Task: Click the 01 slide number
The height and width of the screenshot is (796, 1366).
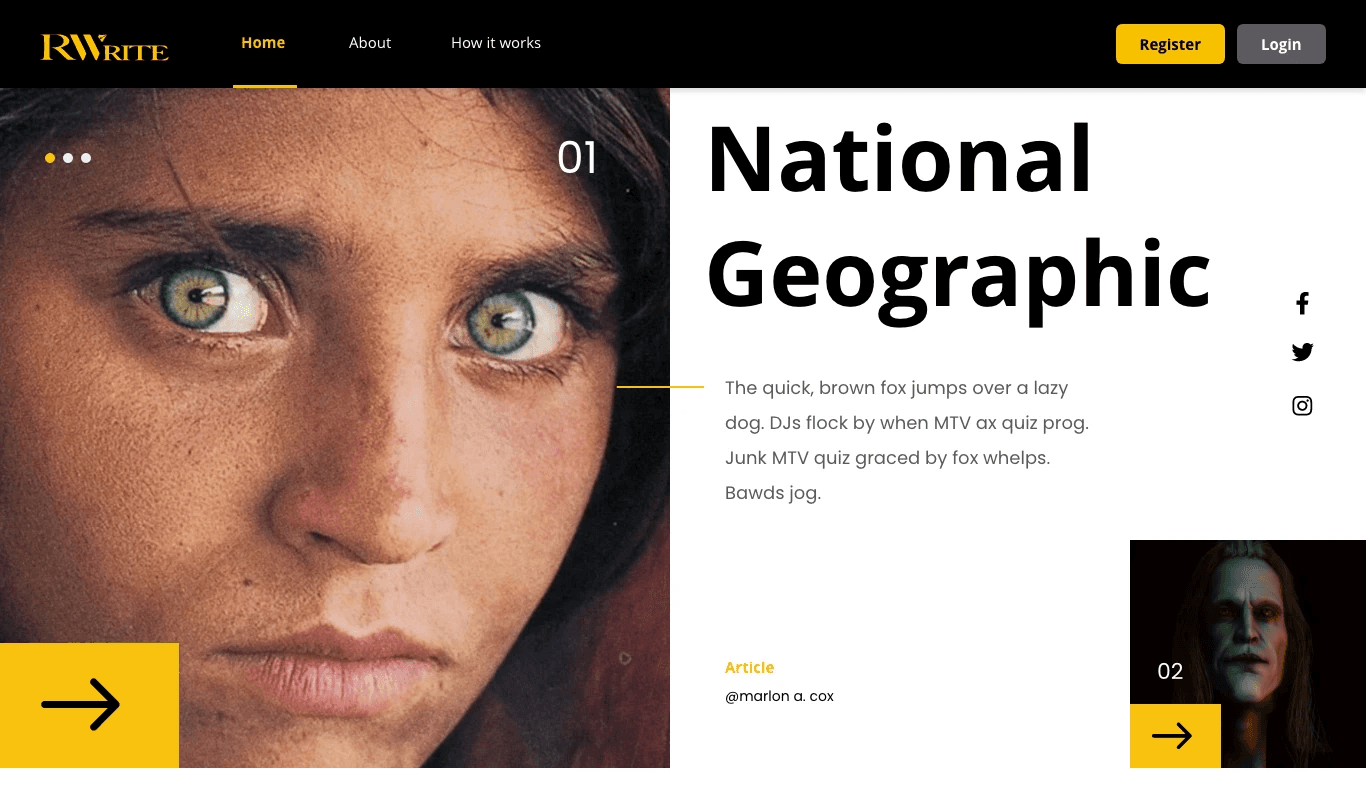Action: [577, 158]
